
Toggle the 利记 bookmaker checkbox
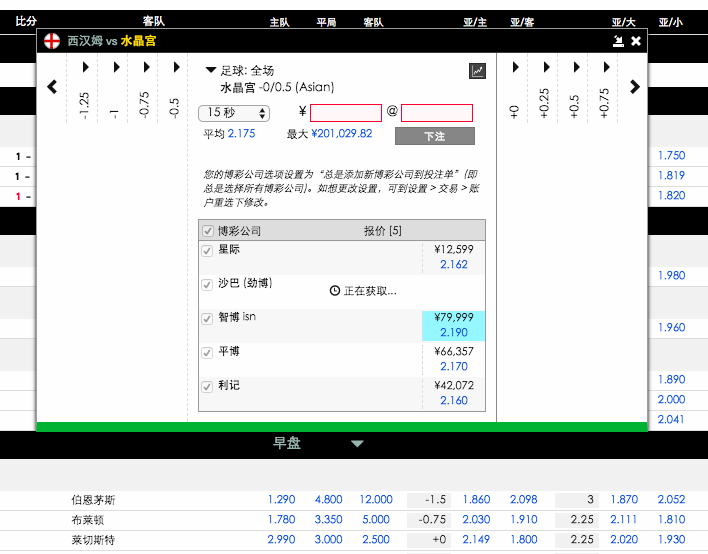[x=208, y=386]
